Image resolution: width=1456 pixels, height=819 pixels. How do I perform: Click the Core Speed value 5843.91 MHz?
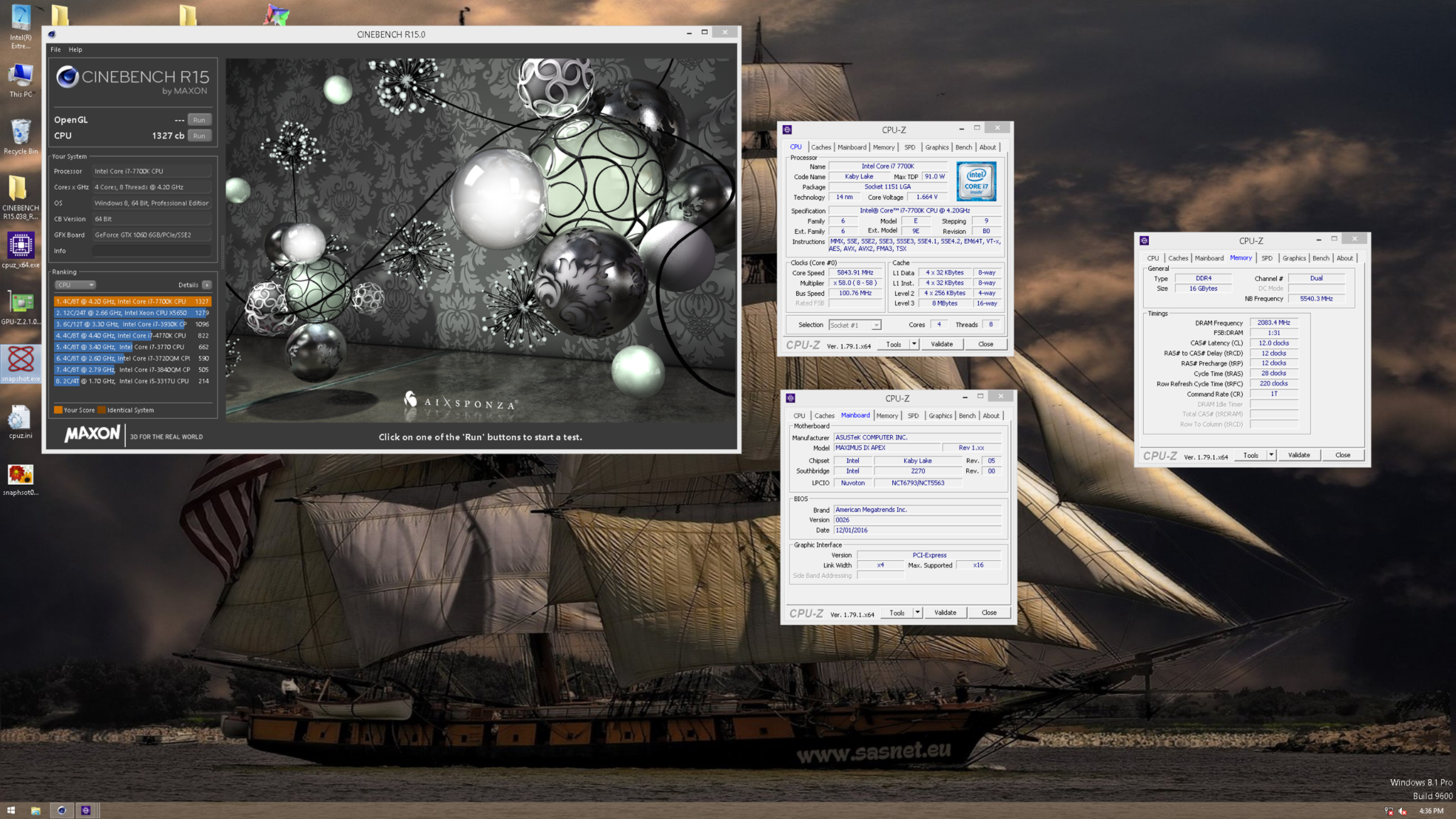pyautogui.click(x=855, y=272)
